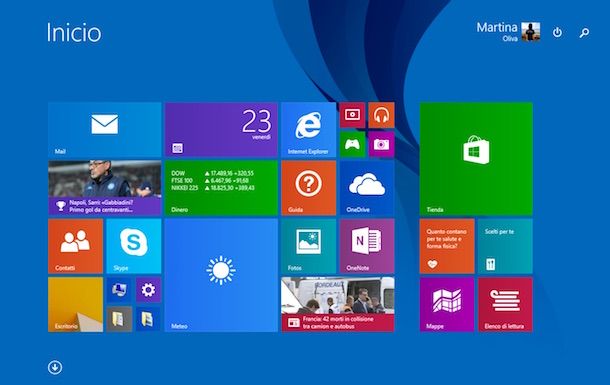Open the Camera tile

point(381,144)
